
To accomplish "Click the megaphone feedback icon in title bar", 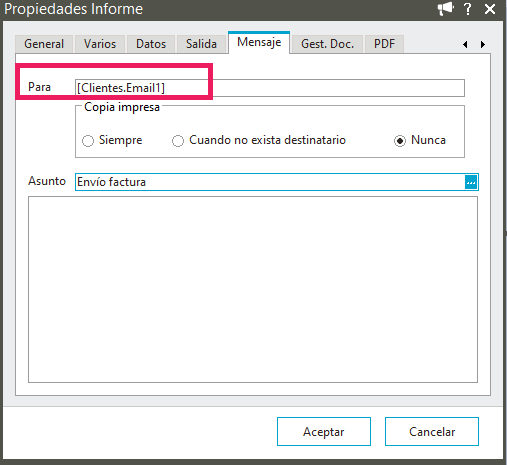I will click(446, 9).
